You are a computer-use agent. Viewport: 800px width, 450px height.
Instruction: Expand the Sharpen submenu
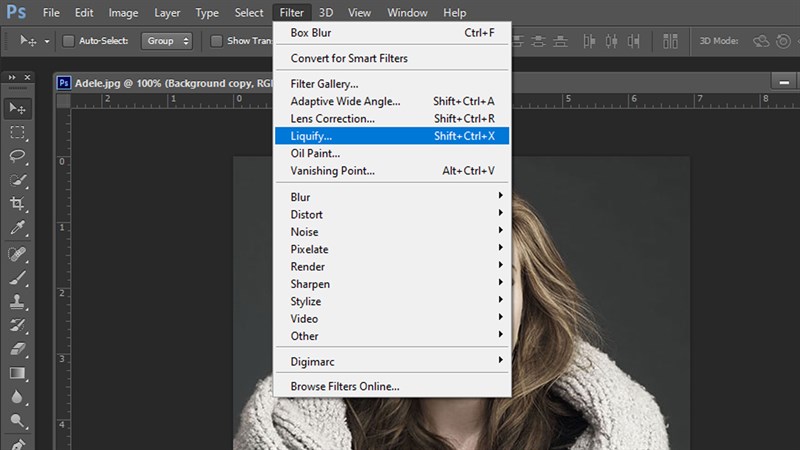click(392, 284)
